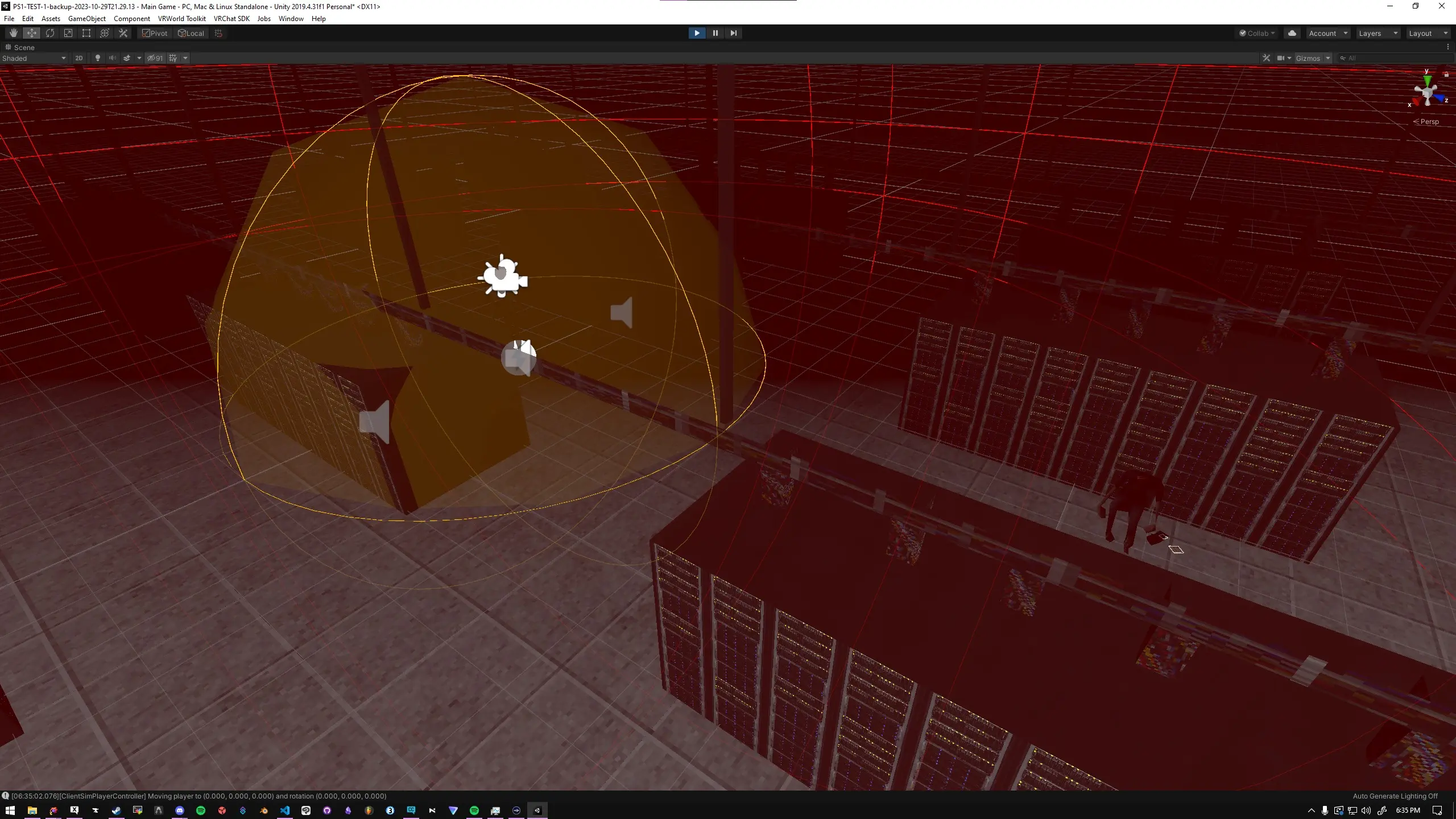Toggle scene effects (skybox, fog)

click(127, 58)
